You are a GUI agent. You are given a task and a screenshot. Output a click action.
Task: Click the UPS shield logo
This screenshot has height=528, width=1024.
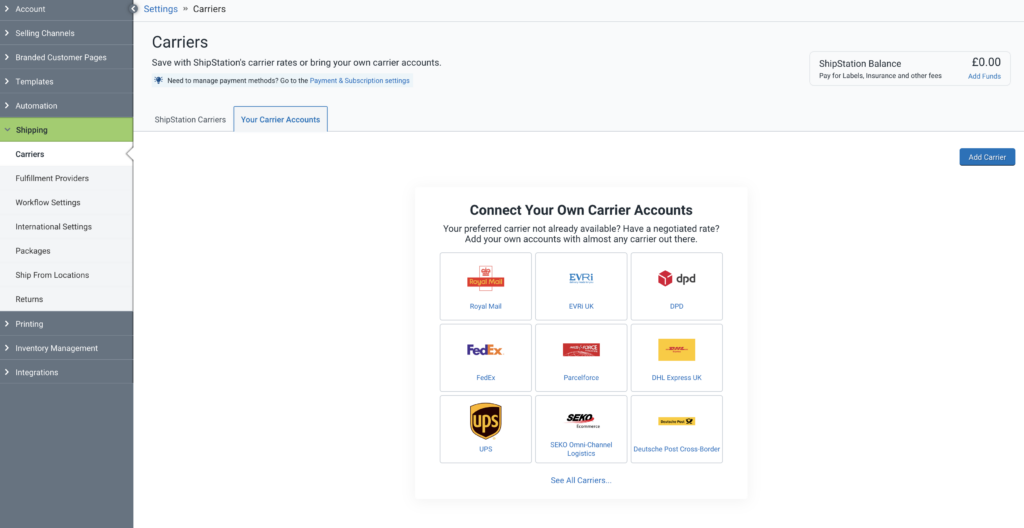point(485,421)
